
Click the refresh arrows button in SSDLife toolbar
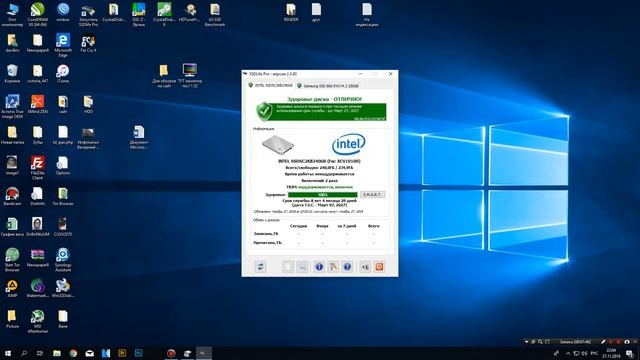(260, 267)
